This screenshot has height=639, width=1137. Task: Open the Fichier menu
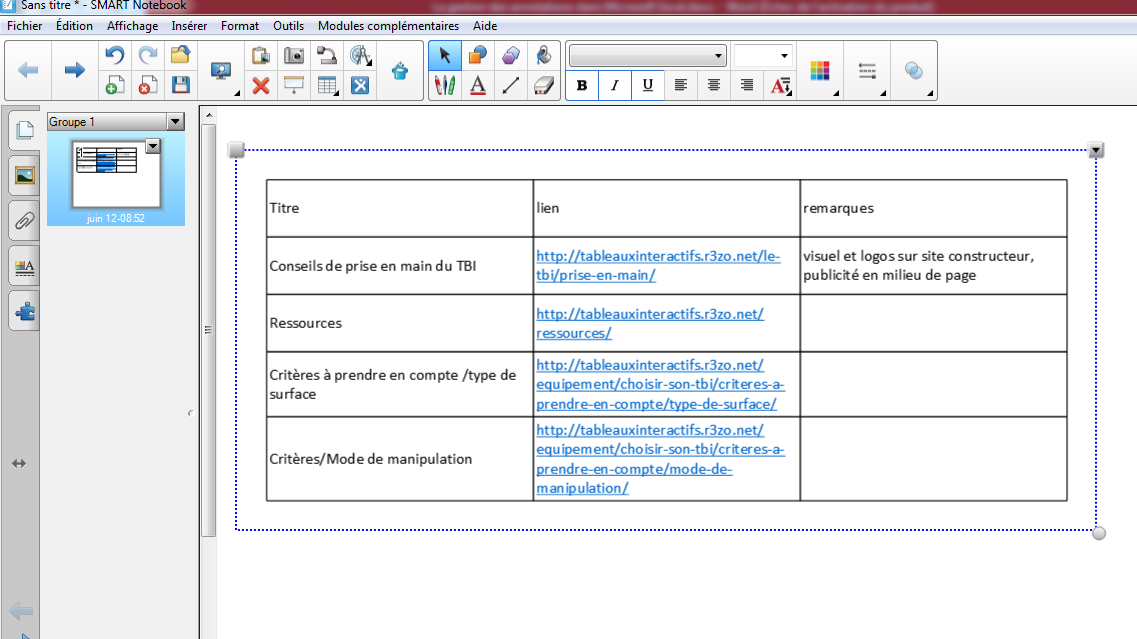click(x=25, y=26)
